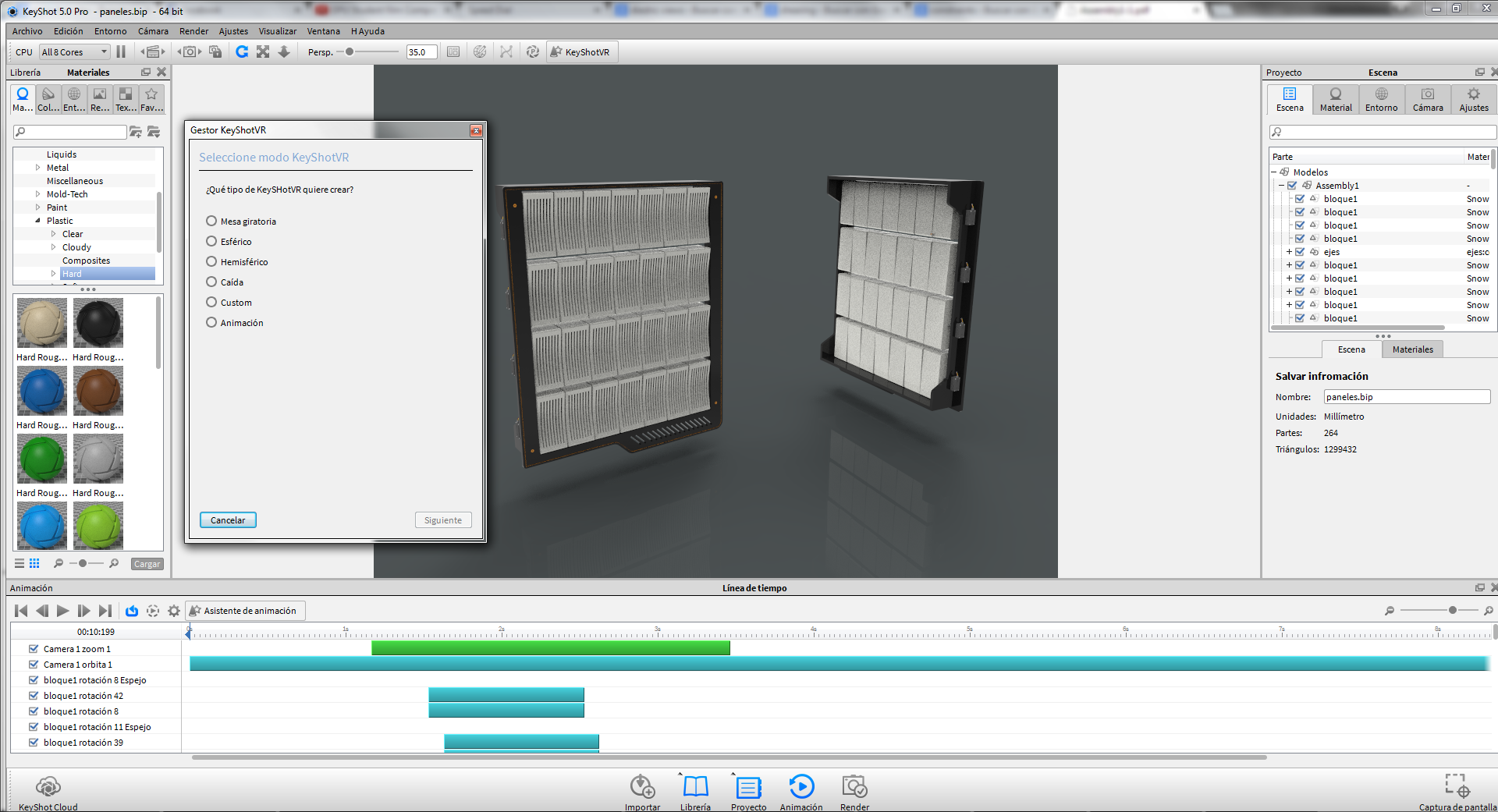This screenshot has height=812, width=1498.
Task: Open the Asistente de animación wizard
Action: click(245, 611)
